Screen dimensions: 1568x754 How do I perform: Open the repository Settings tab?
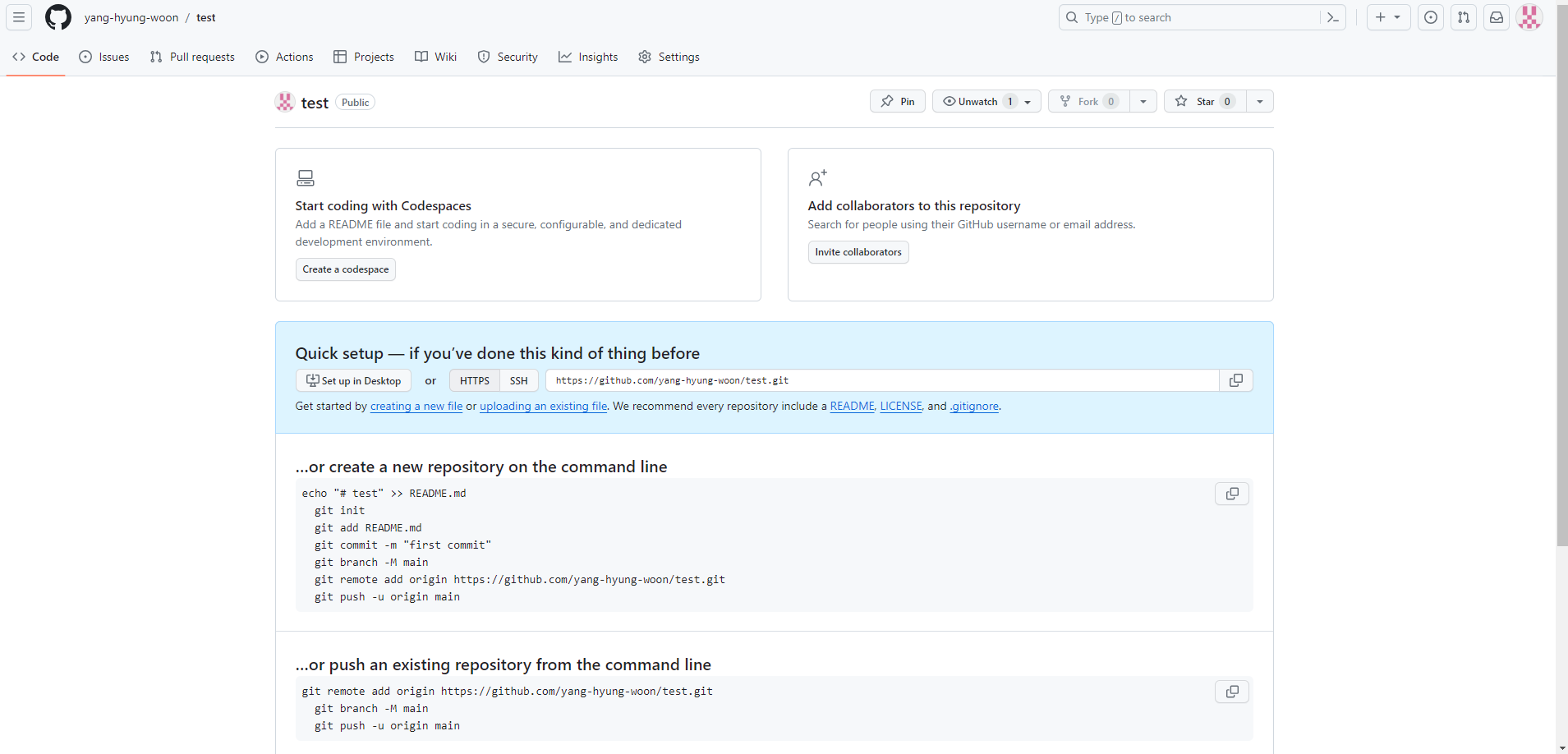pyautogui.click(x=669, y=57)
